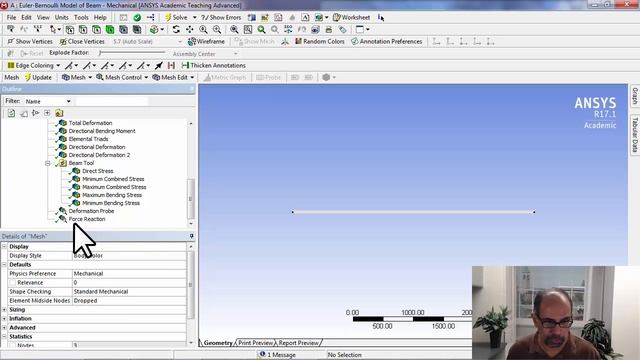Click the zoom to fit icon
This screenshot has width=640, height=360.
click(x=234, y=29)
